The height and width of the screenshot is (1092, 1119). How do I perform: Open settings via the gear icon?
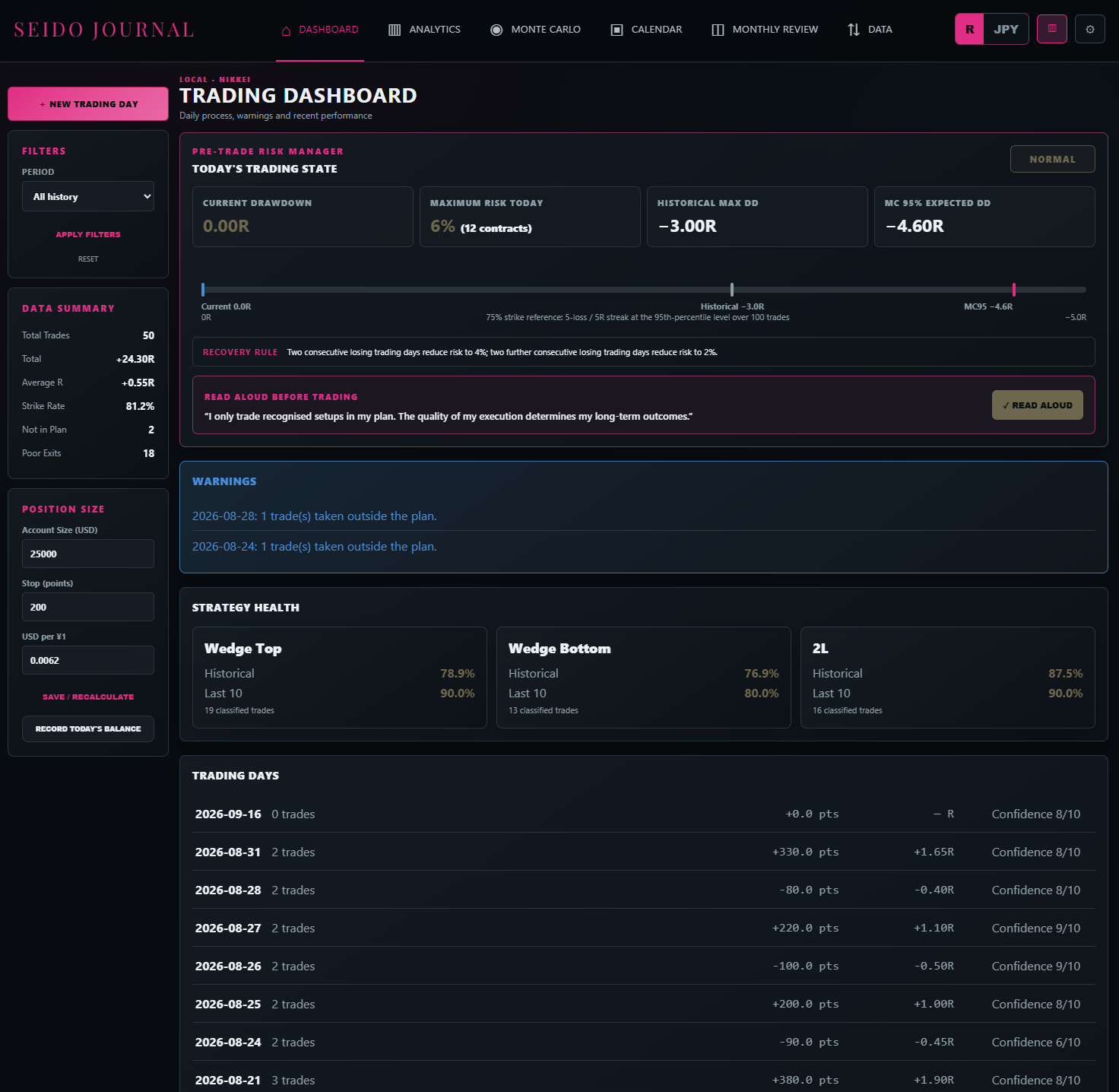[x=1090, y=29]
